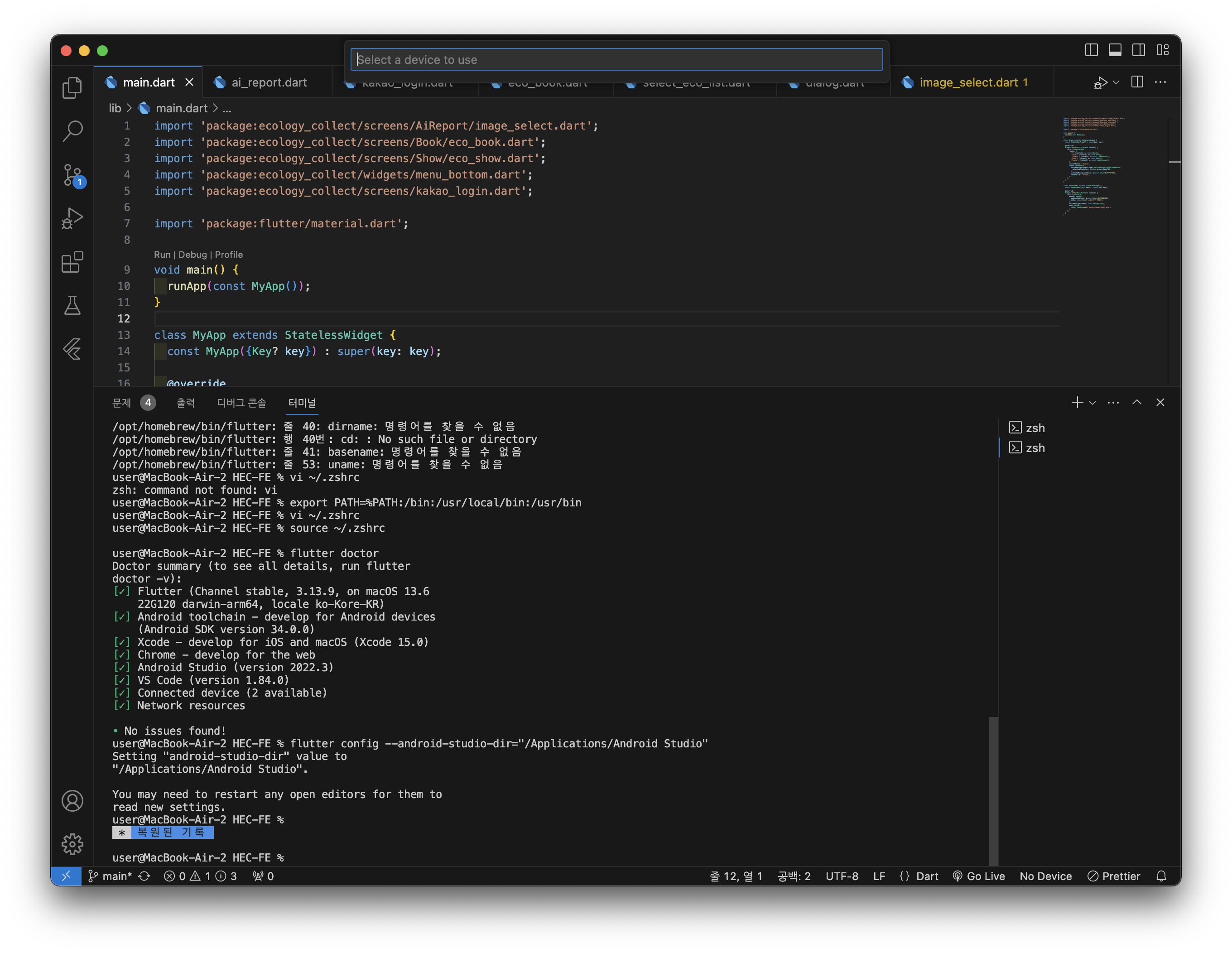Click the main* git branch
The width and height of the screenshot is (1232, 953).
[110, 876]
